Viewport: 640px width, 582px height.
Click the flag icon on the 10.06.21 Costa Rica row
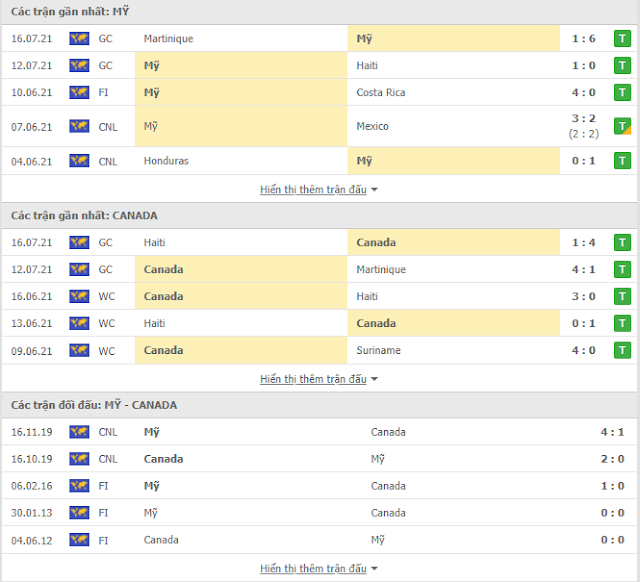click(x=79, y=92)
